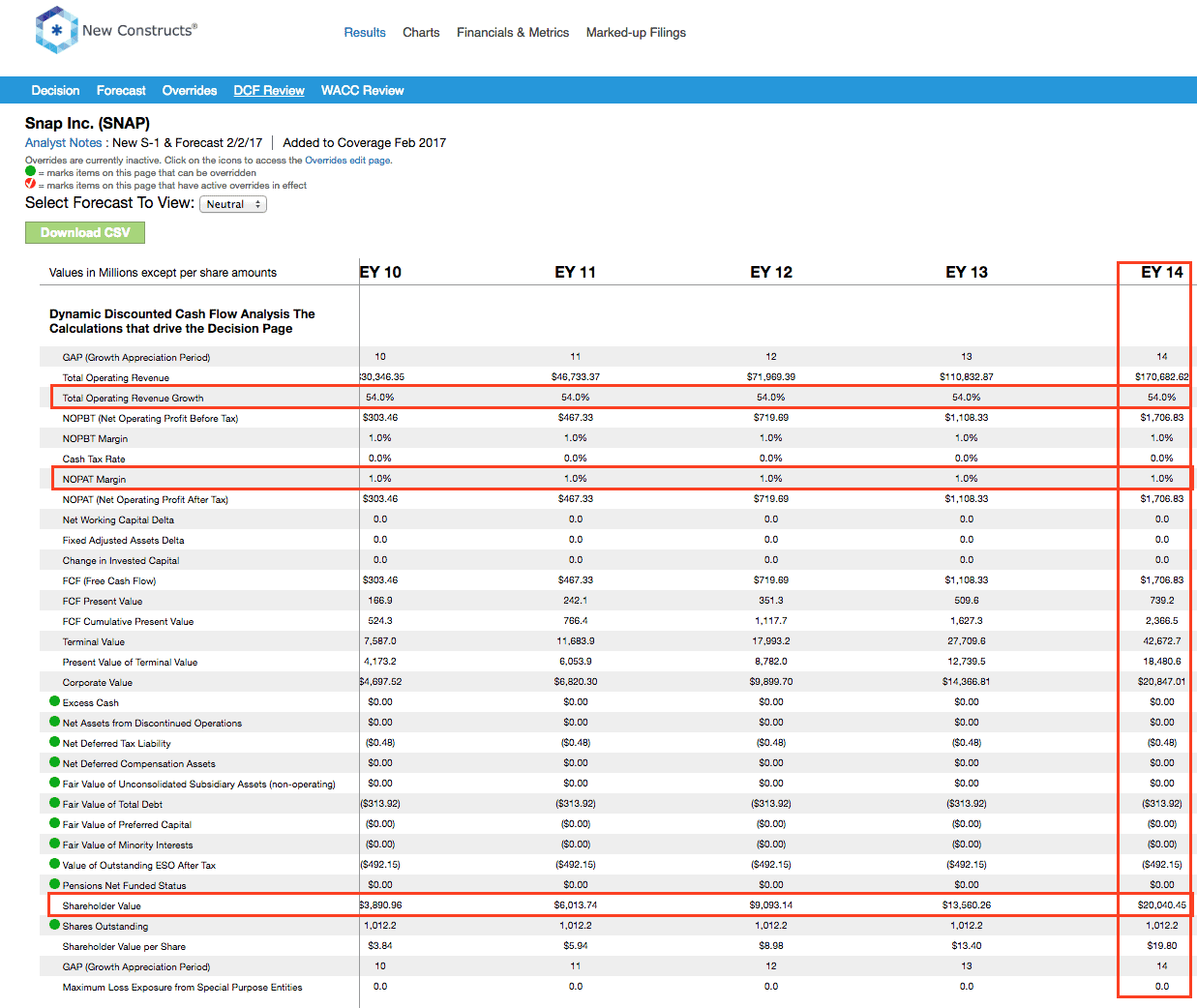Switch to the Decision tab
Screen dimensions: 1197x1008
click(55, 91)
